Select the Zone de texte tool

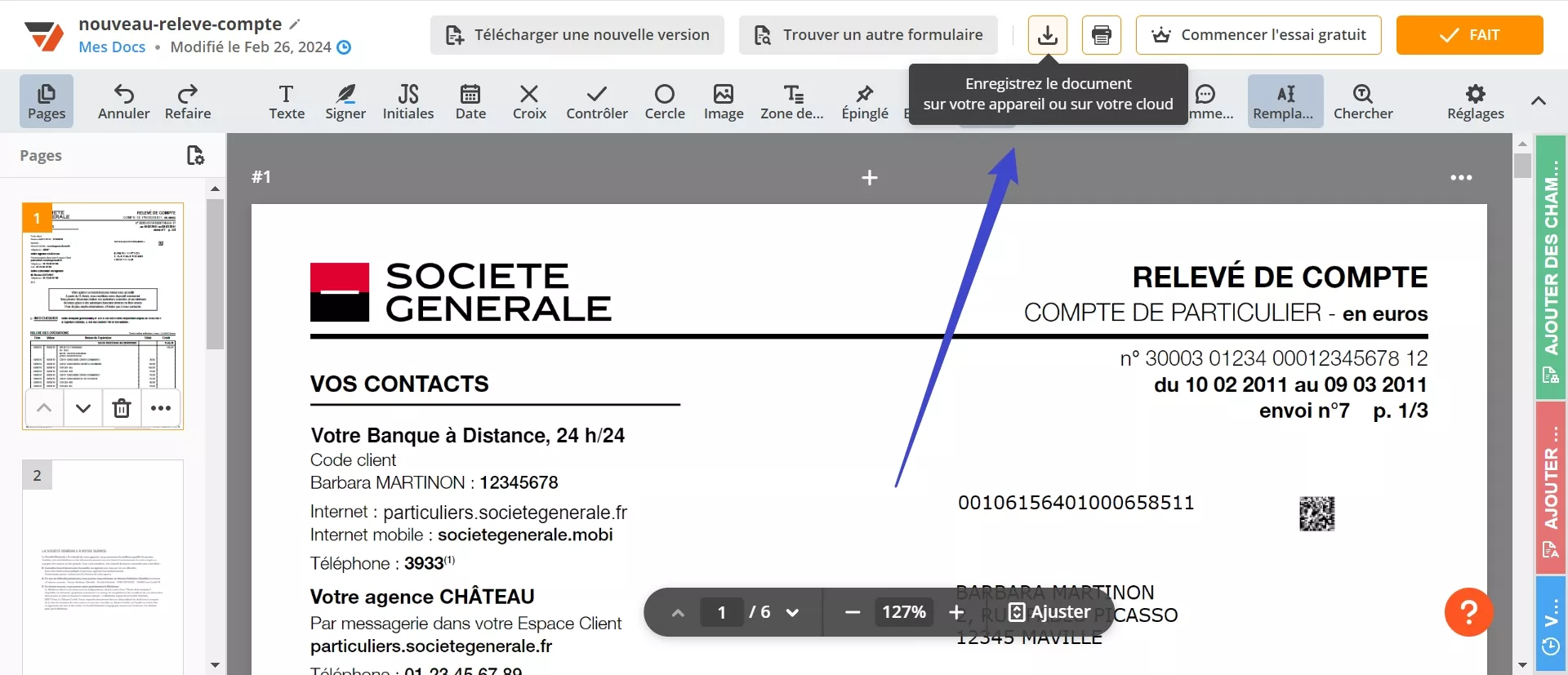tap(792, 101)
